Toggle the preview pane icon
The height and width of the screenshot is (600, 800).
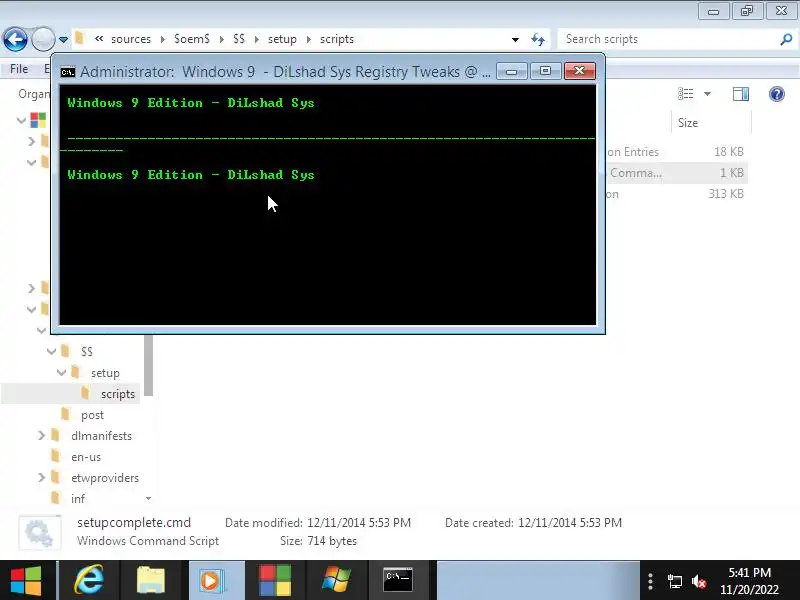(x=740, y=94)
